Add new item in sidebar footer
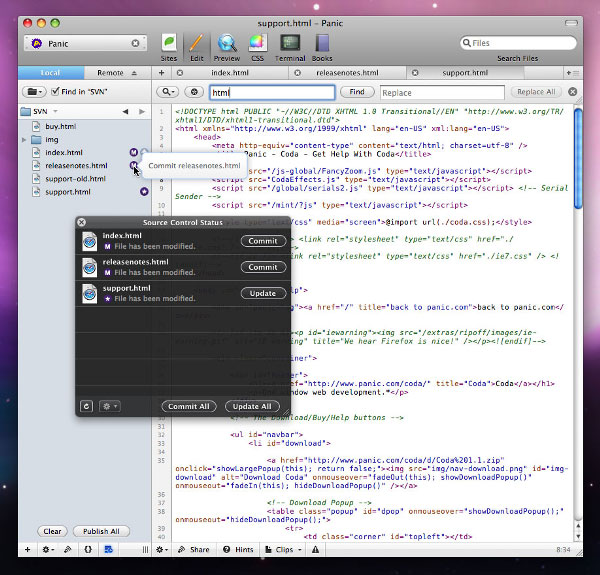Screen dimensions: 600x575 tap(28, 550)
